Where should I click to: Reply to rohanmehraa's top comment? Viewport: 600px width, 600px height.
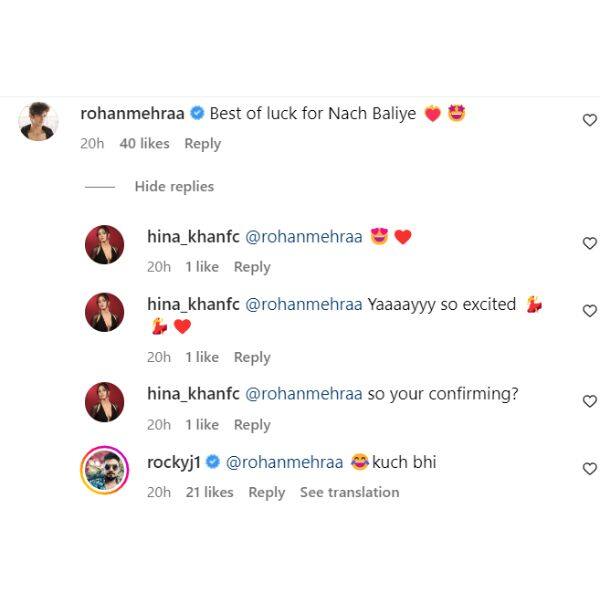[203, 144]
